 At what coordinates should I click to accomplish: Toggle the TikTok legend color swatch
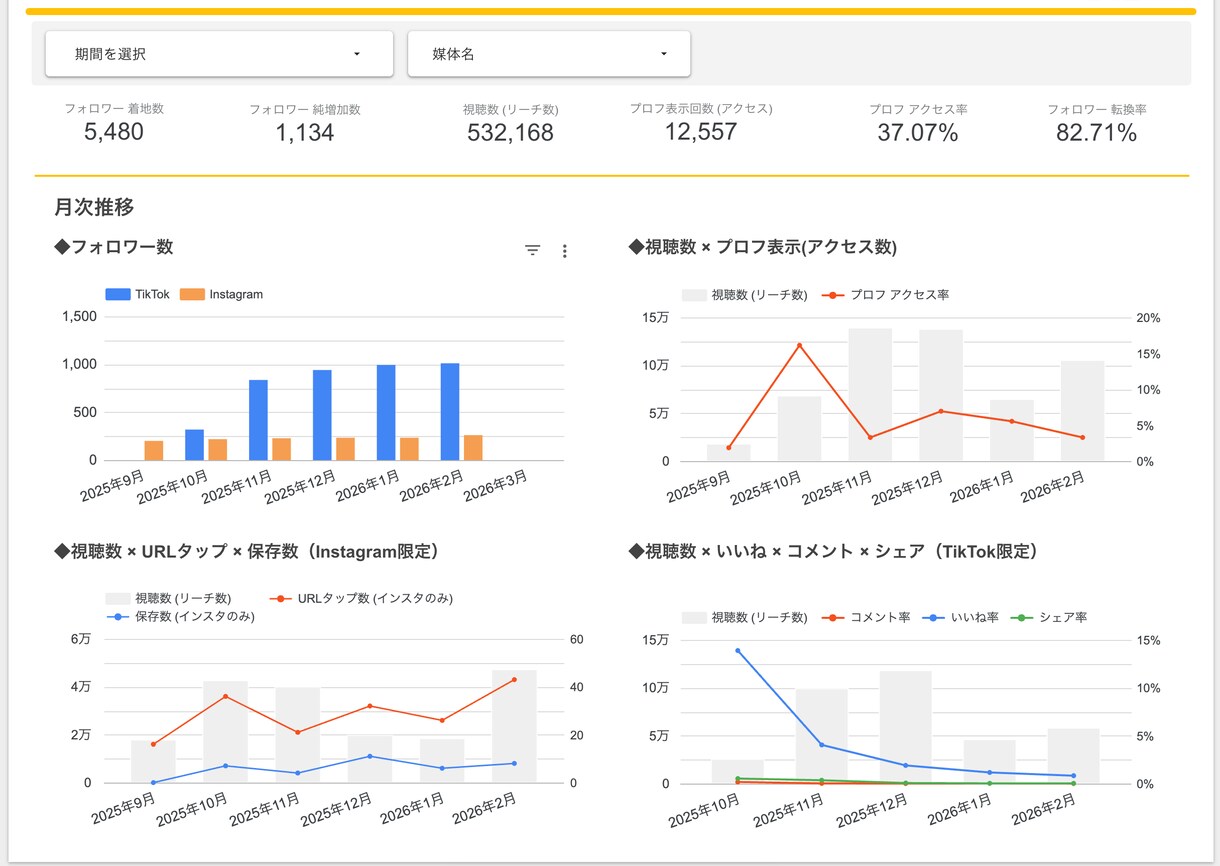[118, 295]
